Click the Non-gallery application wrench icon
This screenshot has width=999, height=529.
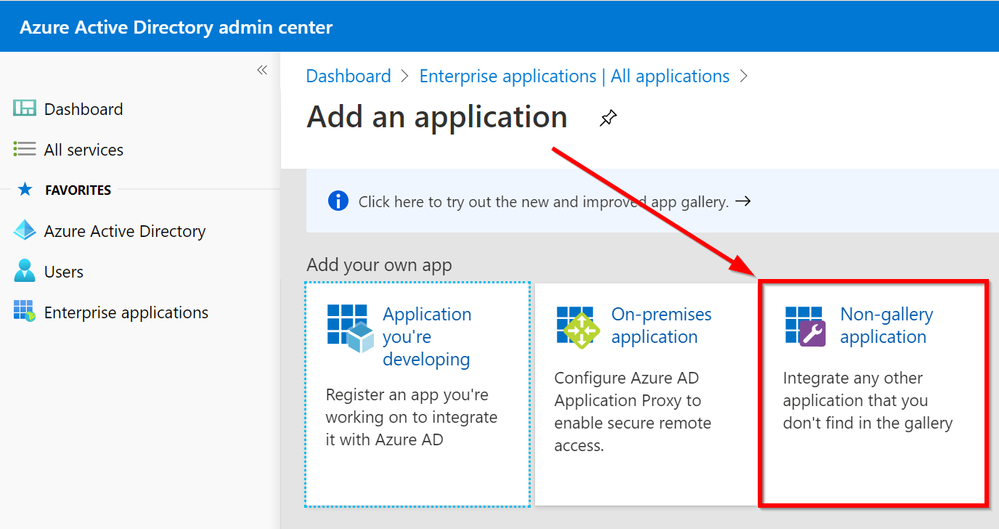[x=806, y=326]
